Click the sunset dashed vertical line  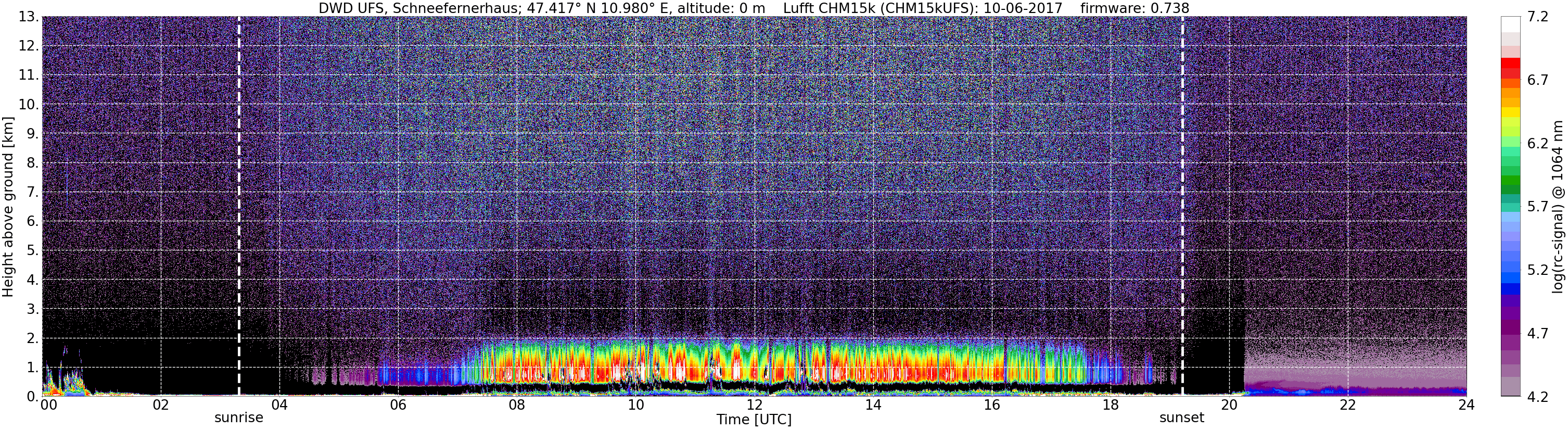coord(1182,206)
